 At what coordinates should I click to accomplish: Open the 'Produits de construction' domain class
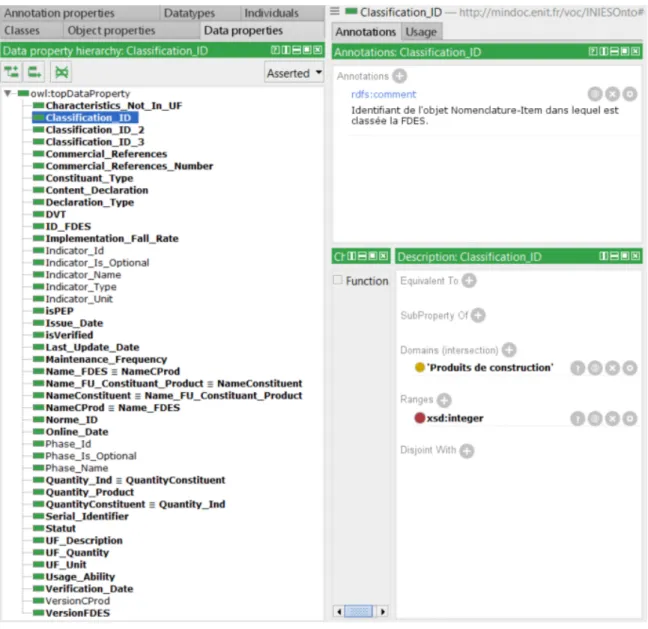tap(490, 367)
